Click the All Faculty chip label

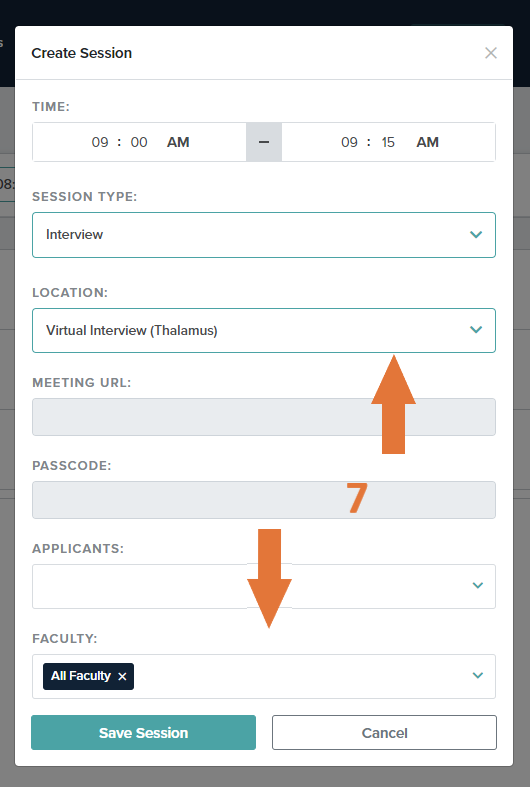point(81,676)
